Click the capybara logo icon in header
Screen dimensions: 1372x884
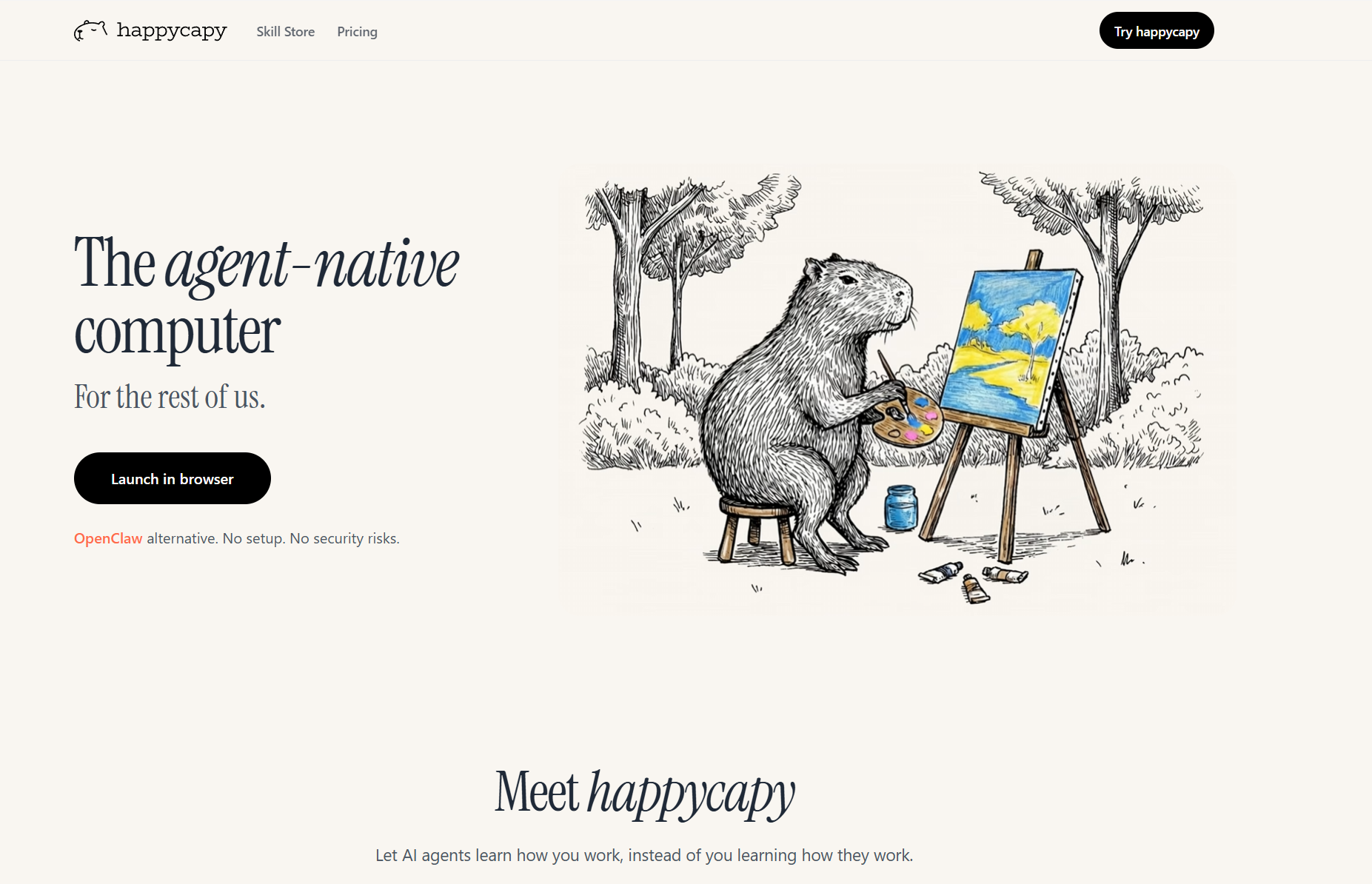90,30
